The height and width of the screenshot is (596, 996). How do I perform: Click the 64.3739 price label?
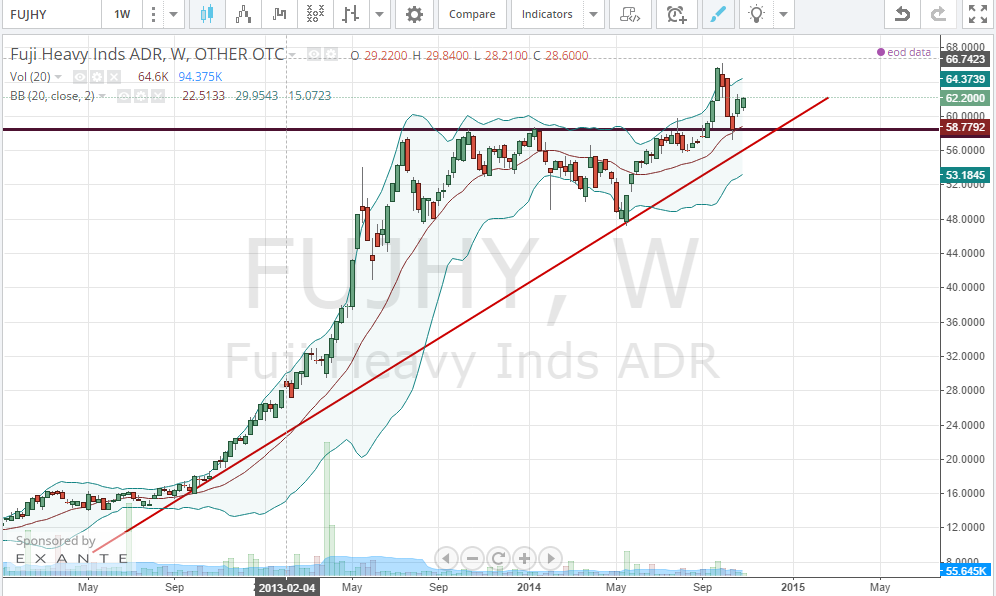coord(965,79)
